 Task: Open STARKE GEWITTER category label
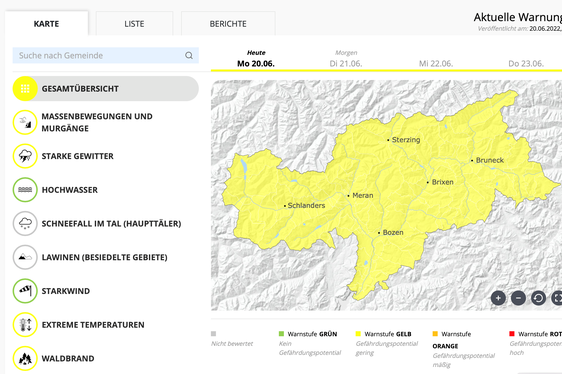tap(77, 156)
